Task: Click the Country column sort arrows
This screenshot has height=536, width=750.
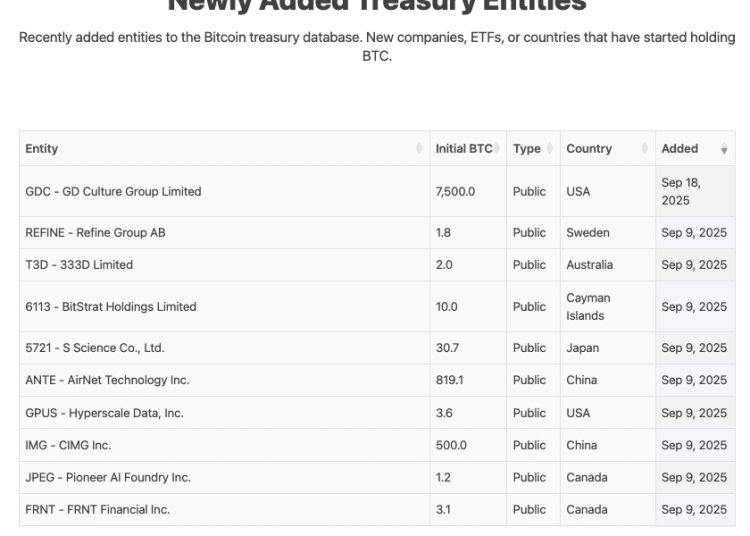Action: pyautogui.click(x=645, y=149)
